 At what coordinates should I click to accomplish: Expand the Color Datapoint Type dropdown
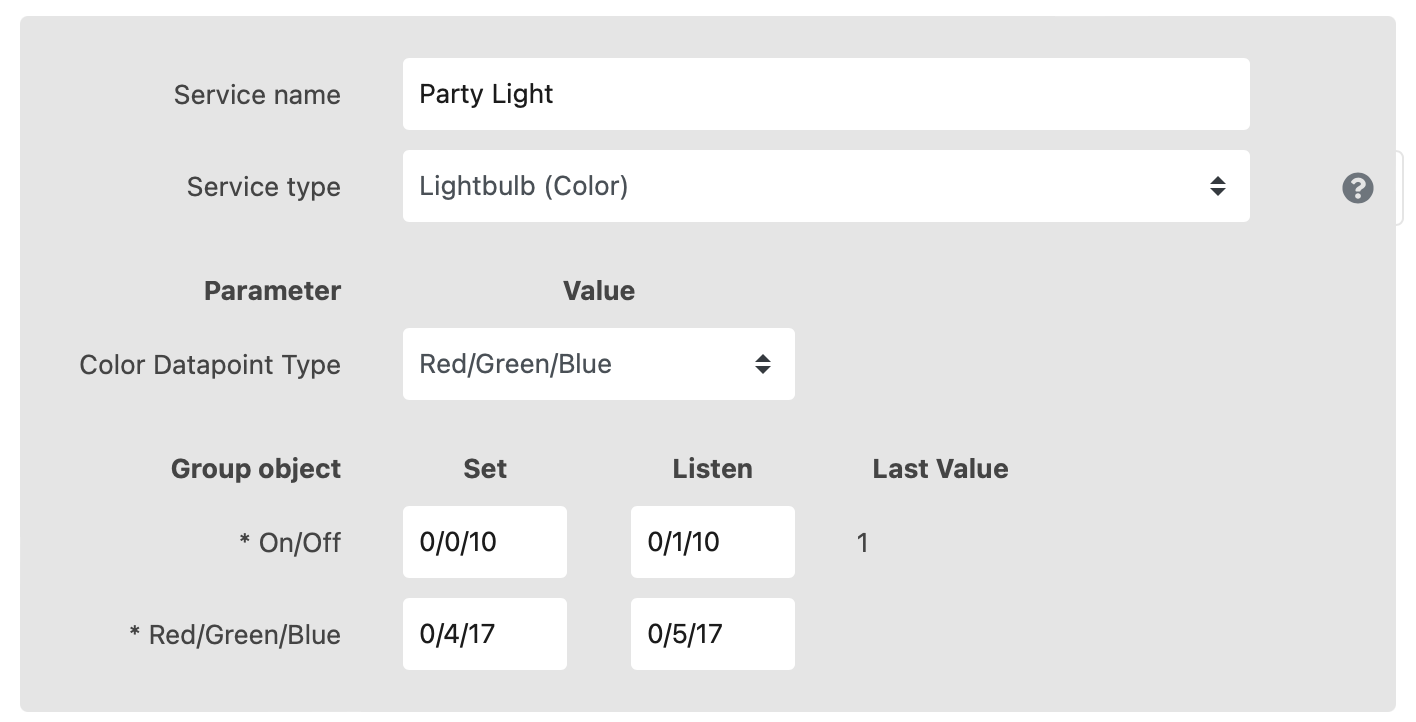(598, 364)
